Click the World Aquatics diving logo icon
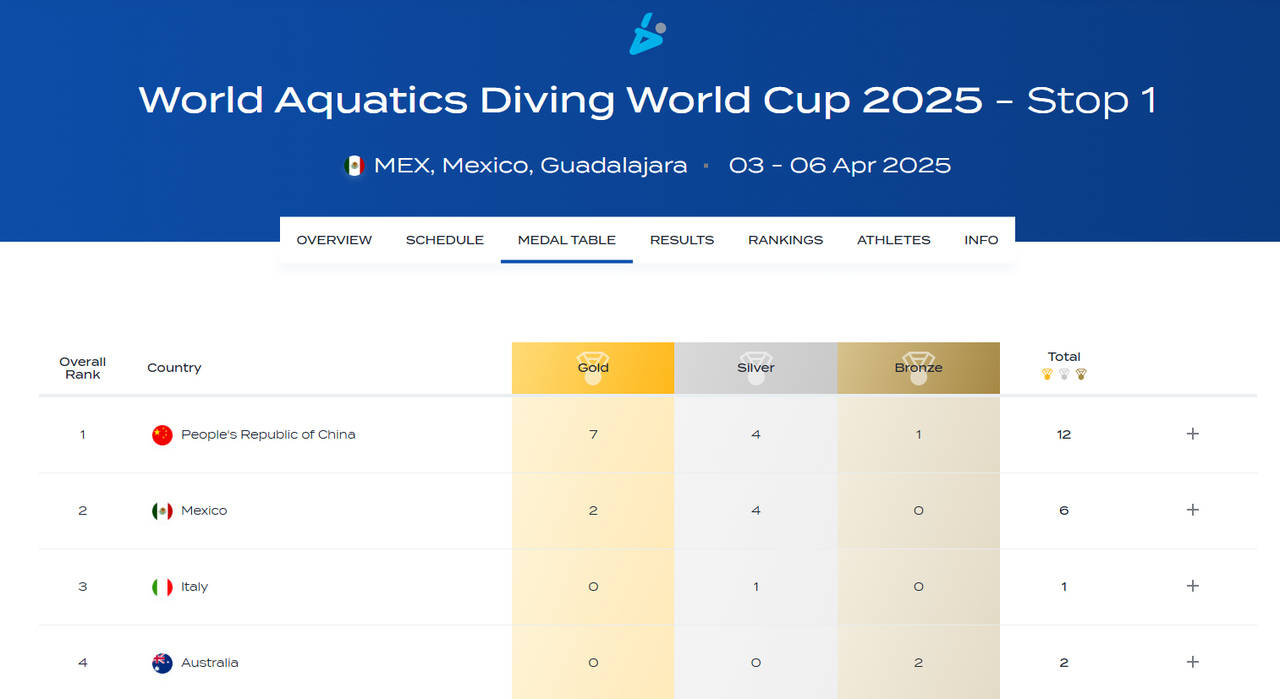The width and height of the screenshot is (1280, 699). [x=647, y=34]
